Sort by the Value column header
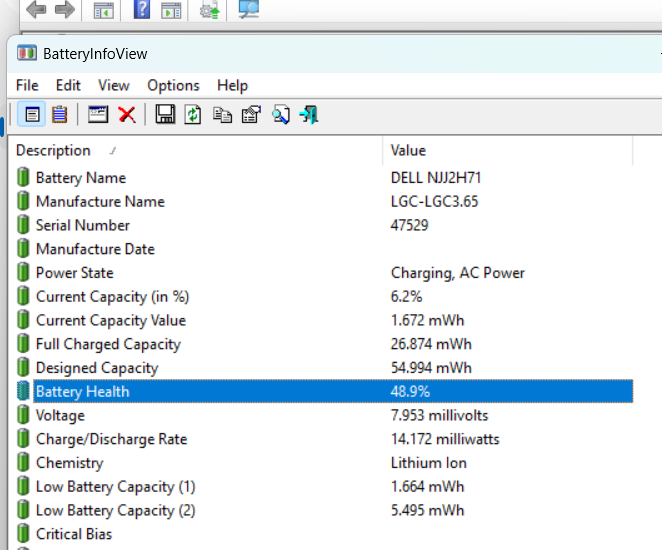 pyautogui.click(x=507, y=150)
